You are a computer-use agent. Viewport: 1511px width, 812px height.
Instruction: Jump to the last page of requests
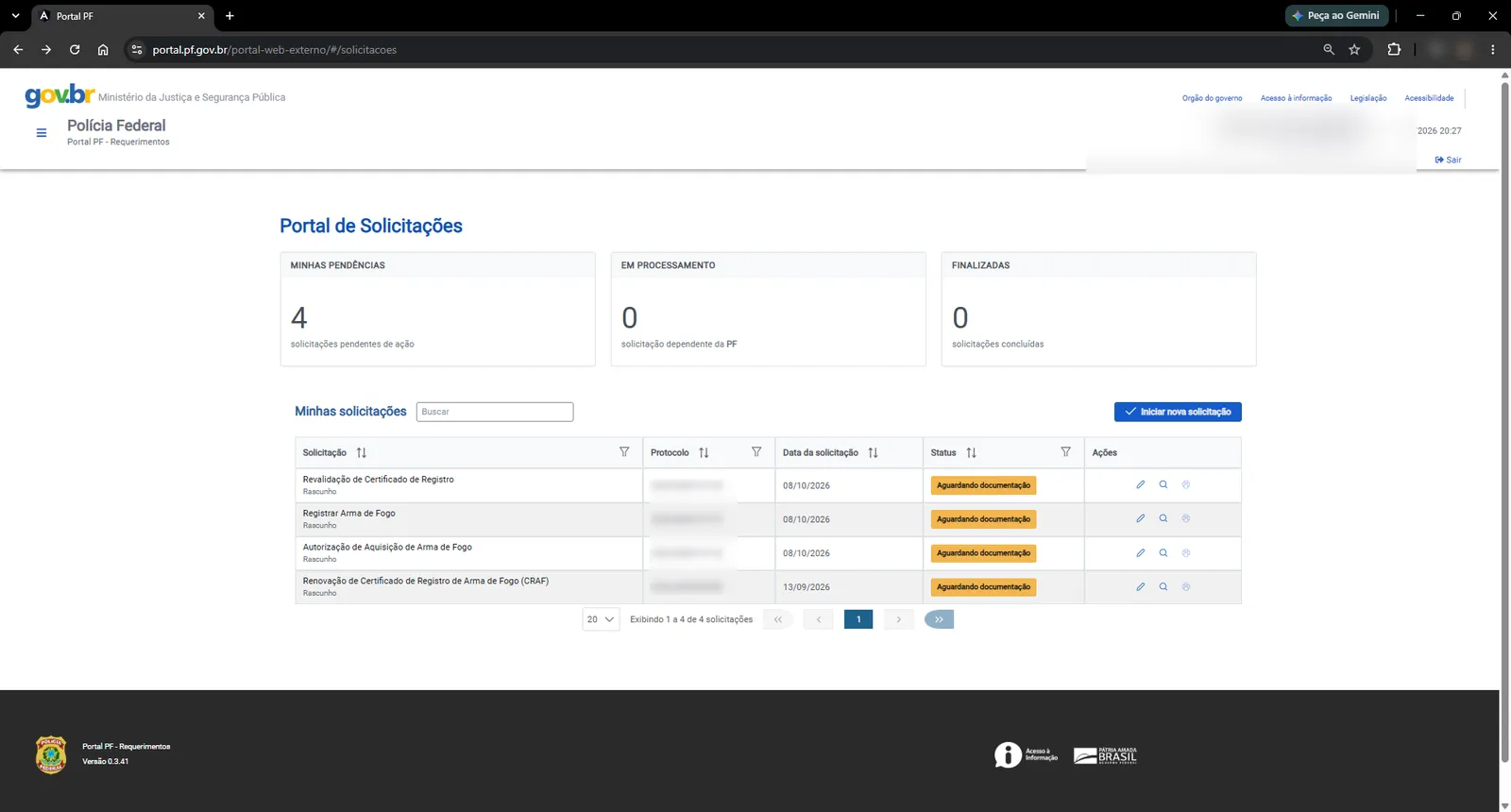pos(939,619)
